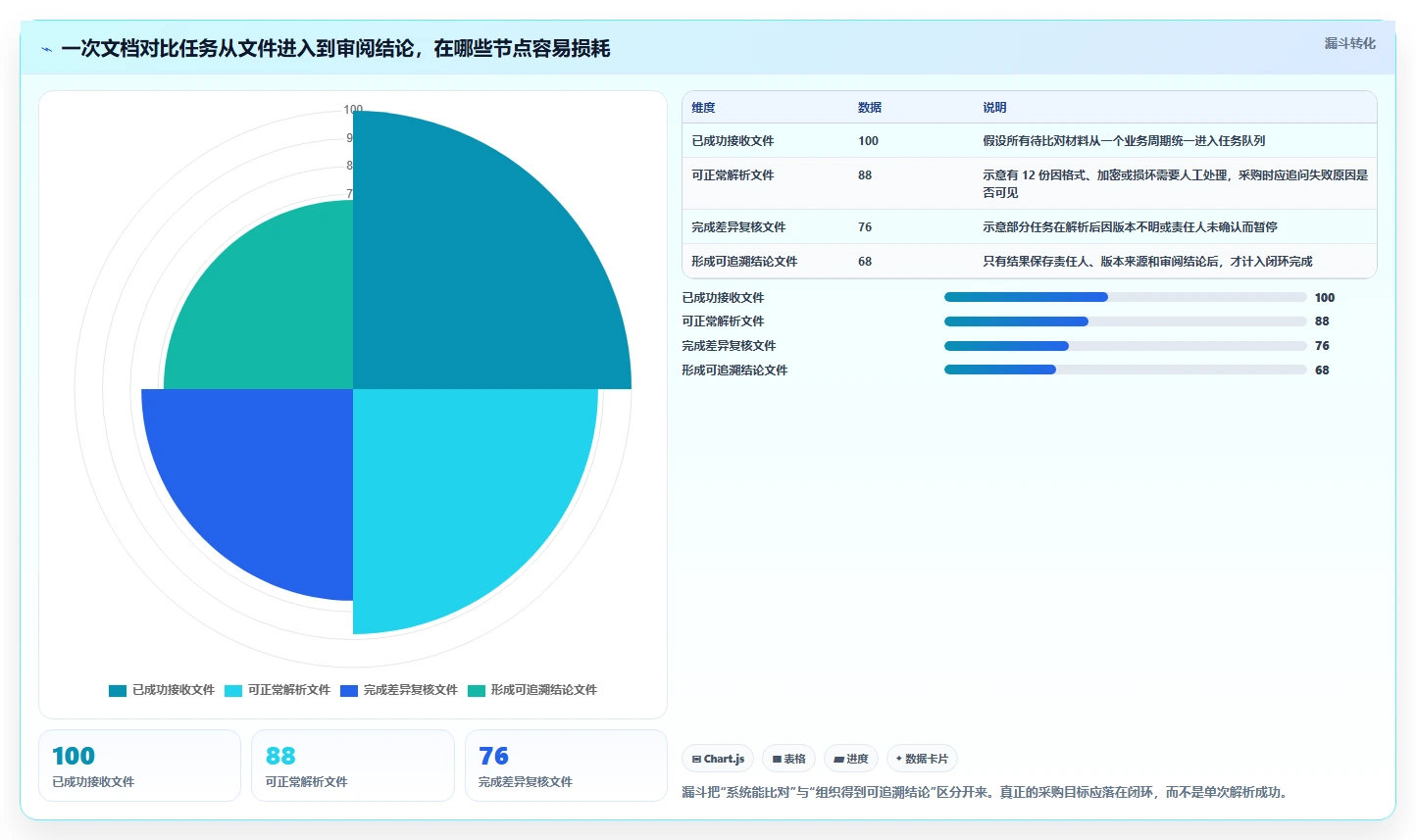
Task: Open the 76 完成差异复核文件 stat card
Action: [x=566, y=766]
